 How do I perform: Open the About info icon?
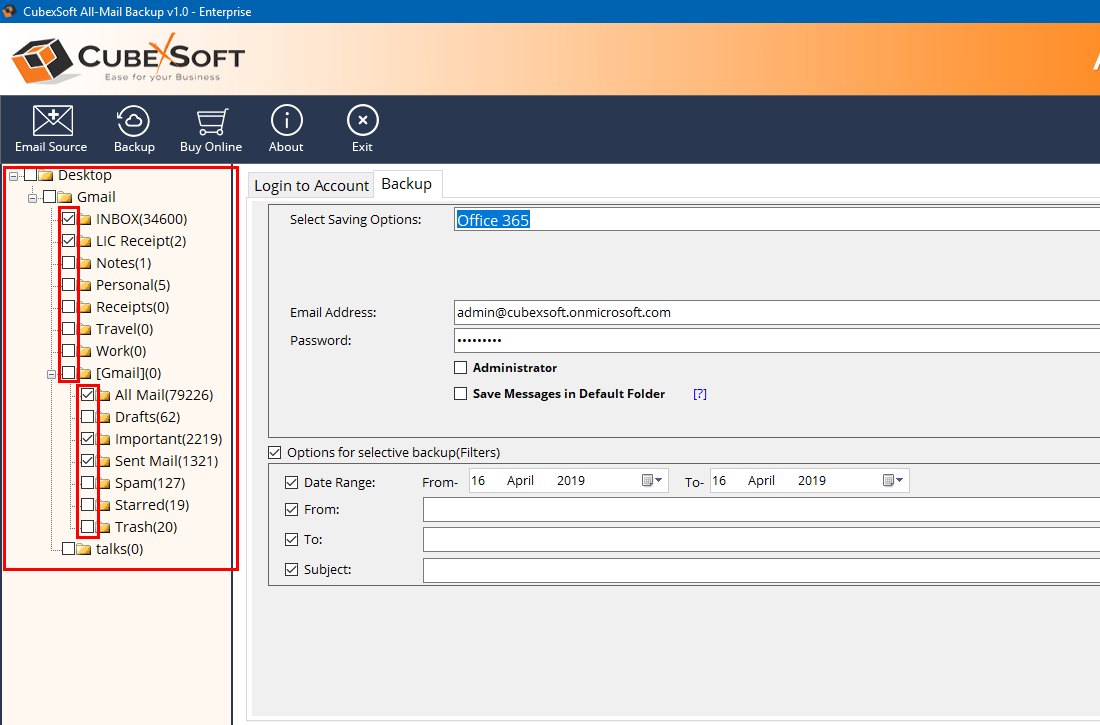coord(286,121)
